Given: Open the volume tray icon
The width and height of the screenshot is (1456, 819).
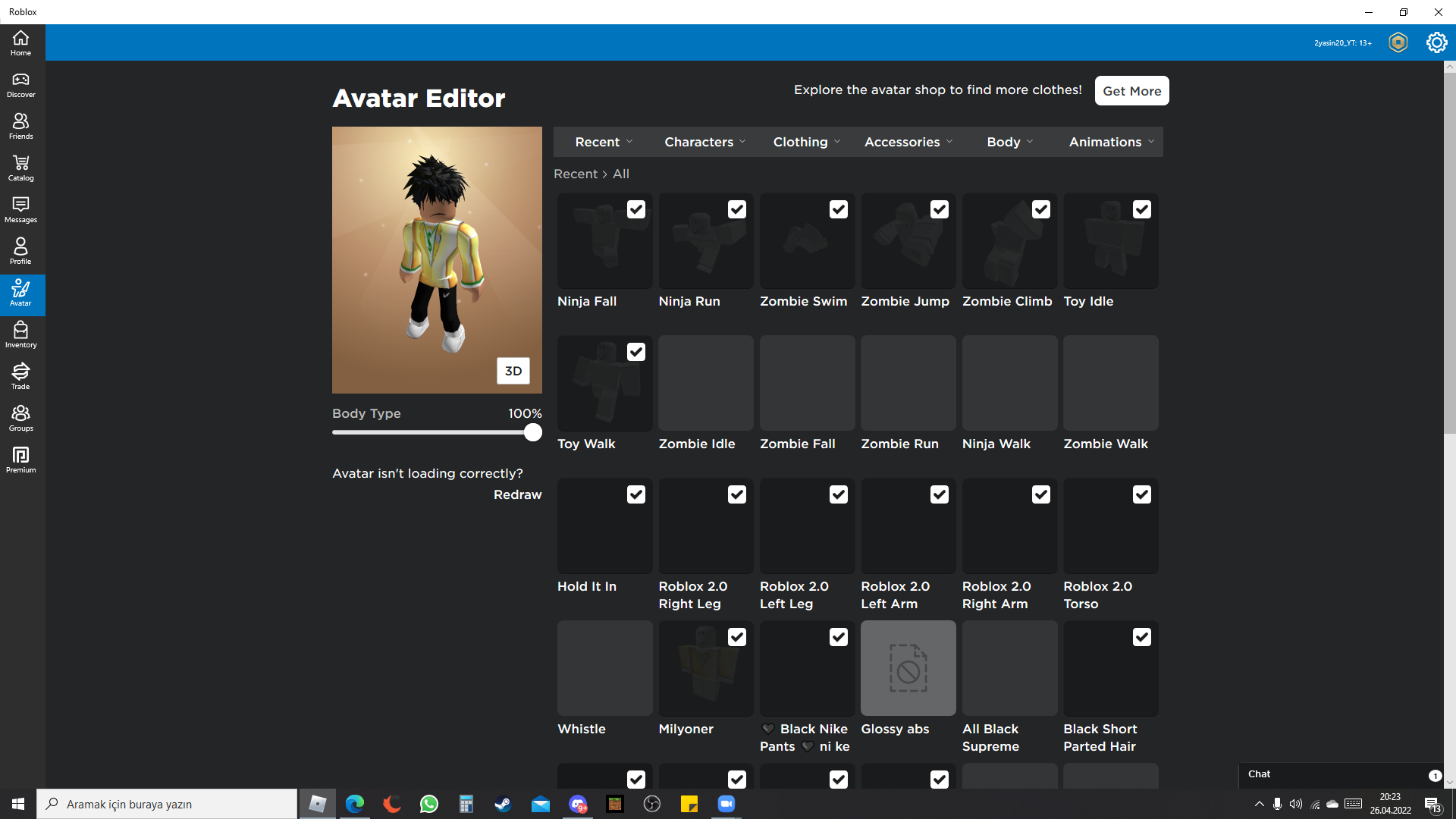Looking at the screenshot, I should click(x=1296, y=804).
